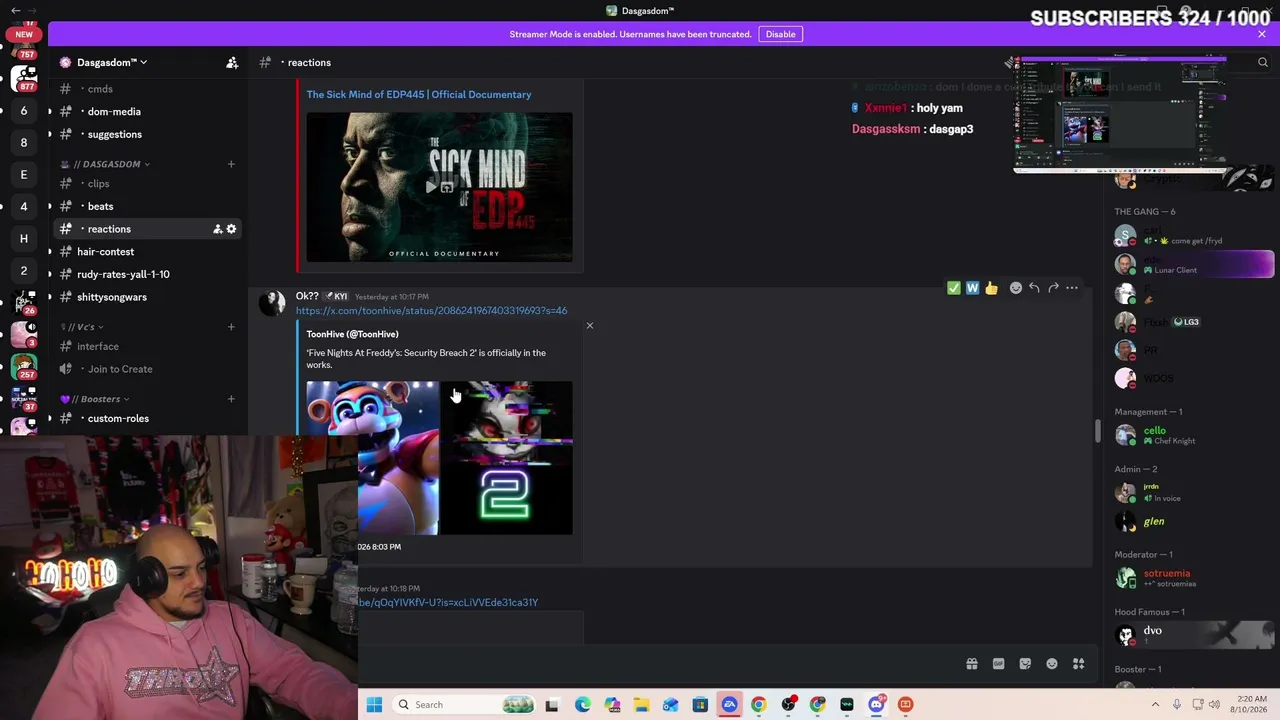Play the Sick Mind of EDP445 video thumbnail

(439, 187)
